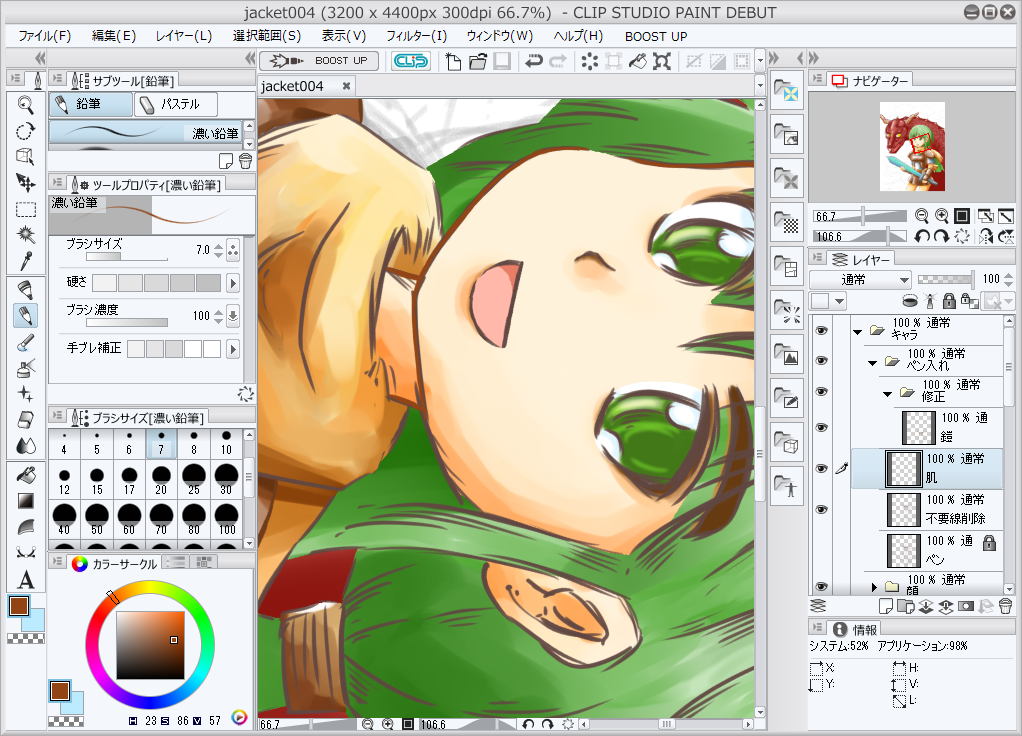Open the blending mode 通常 dropdown

[x=860, y=280]
